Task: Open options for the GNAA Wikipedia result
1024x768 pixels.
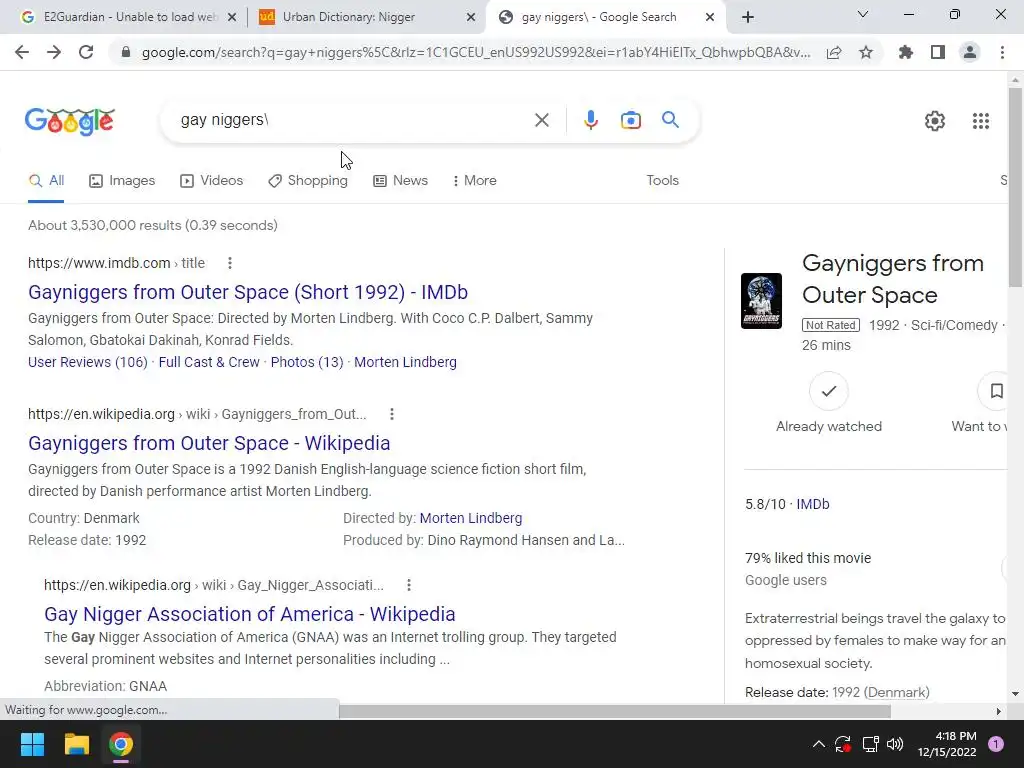Action: [408, 585]
